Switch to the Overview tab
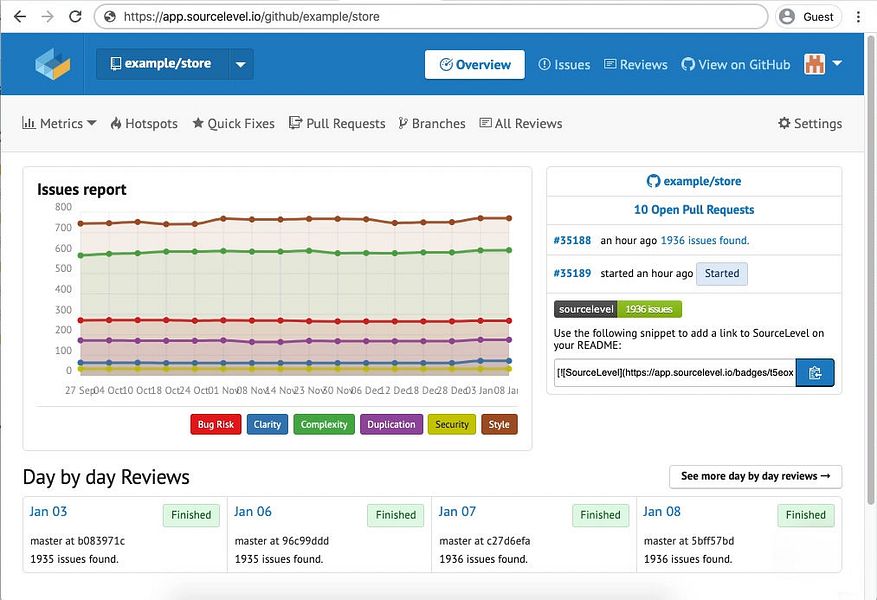This screenshot has width=877, height=600. [x=474, y=64]
